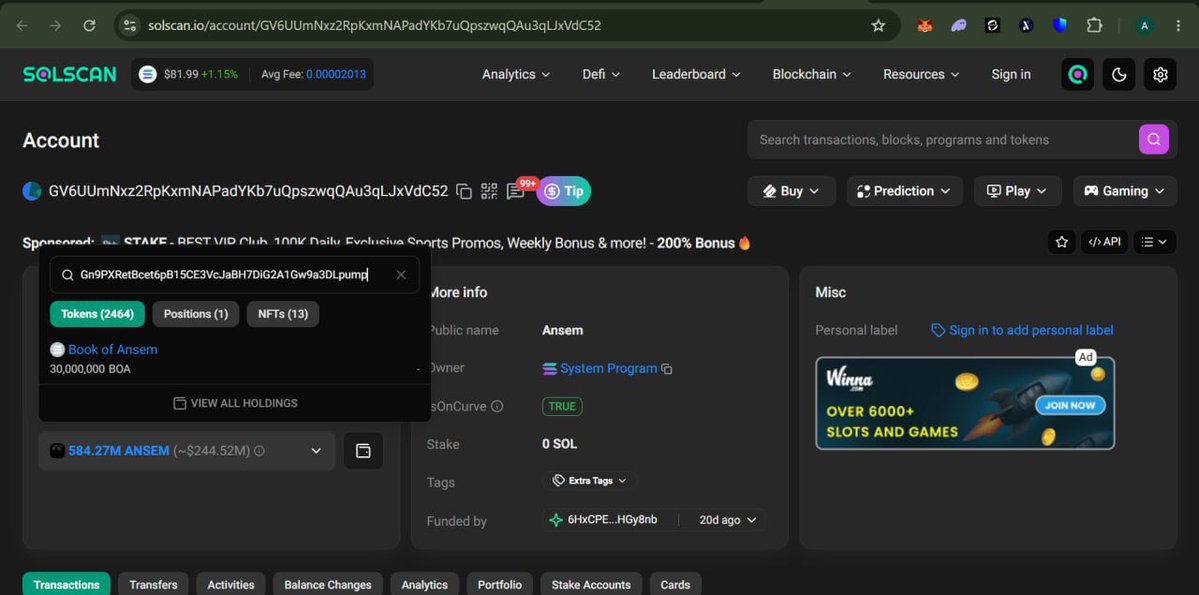The width and height of the screenshot is (1199, 595).
Task: Open funder address 6HxCPE...HGy8nb
Action: [612, 520]
